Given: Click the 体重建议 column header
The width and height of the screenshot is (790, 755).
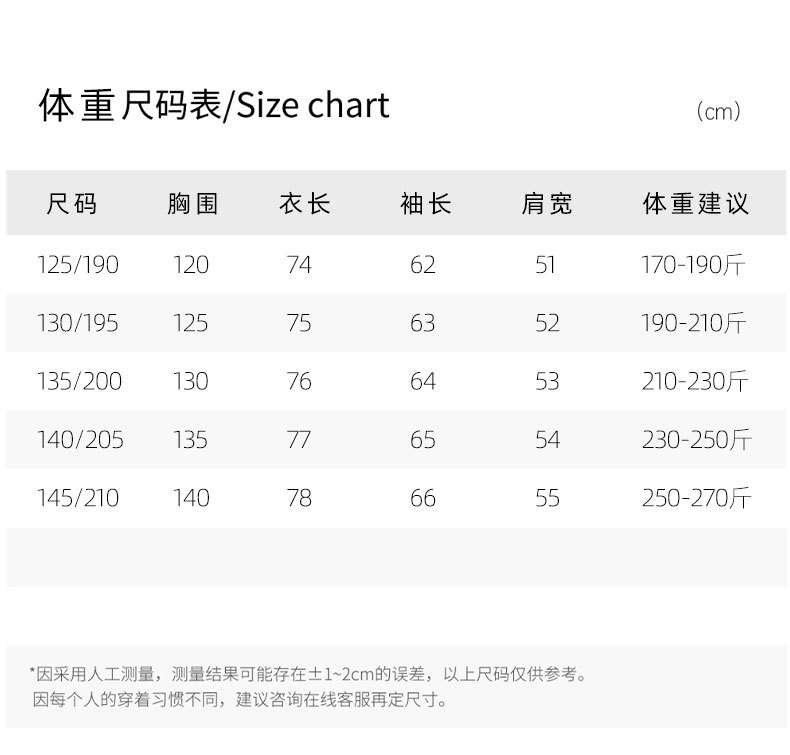Looking at the screenshot, I should coord(695,205).
